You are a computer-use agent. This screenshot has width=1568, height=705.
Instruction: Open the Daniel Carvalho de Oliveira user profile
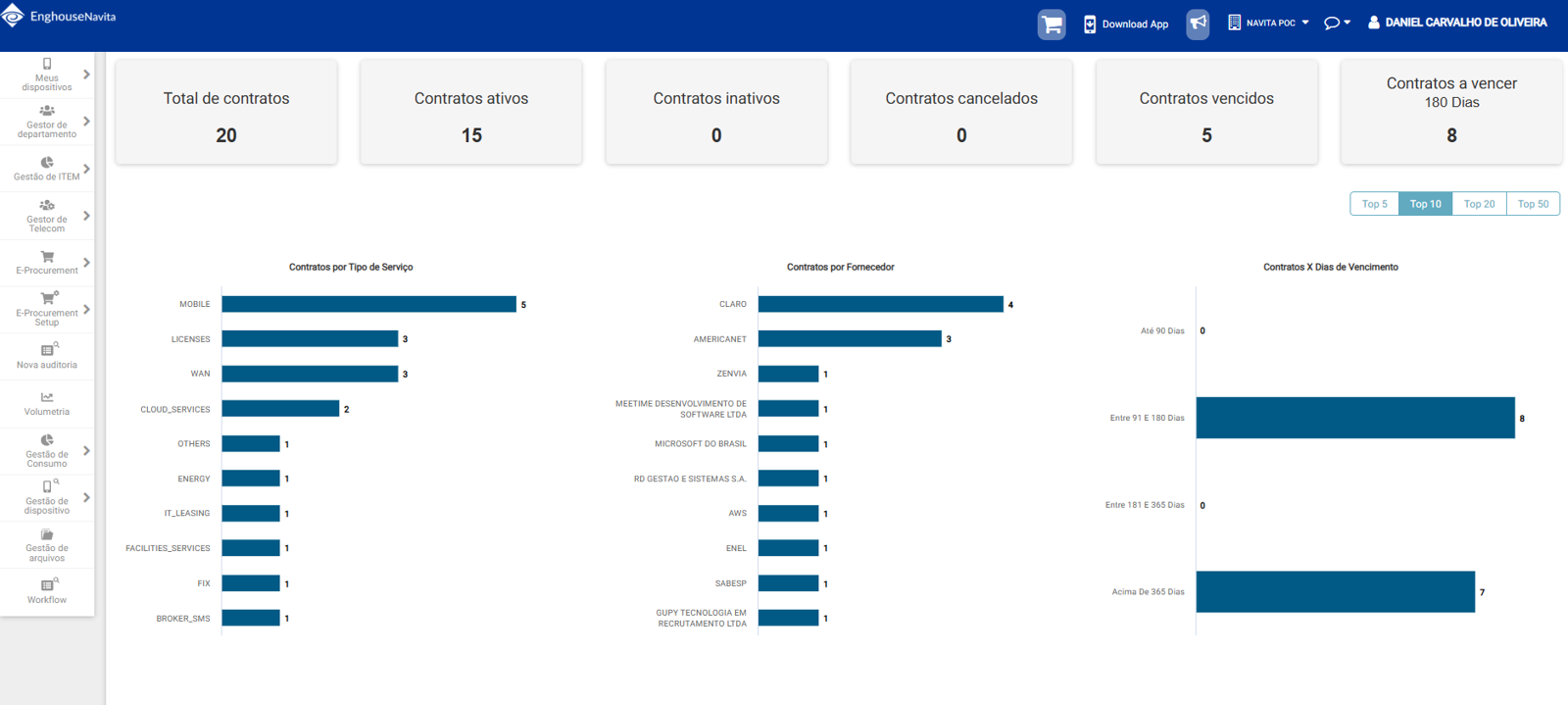[1457, 23]
